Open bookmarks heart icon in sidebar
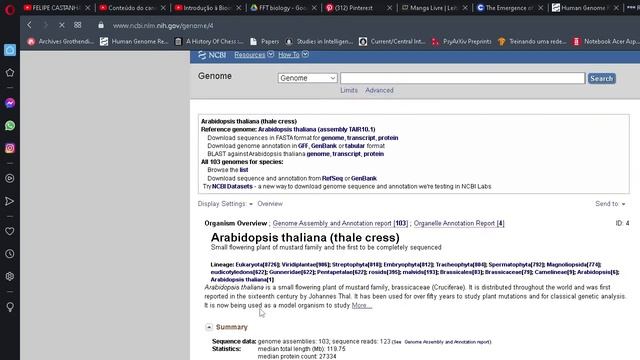 coord(10,231)
